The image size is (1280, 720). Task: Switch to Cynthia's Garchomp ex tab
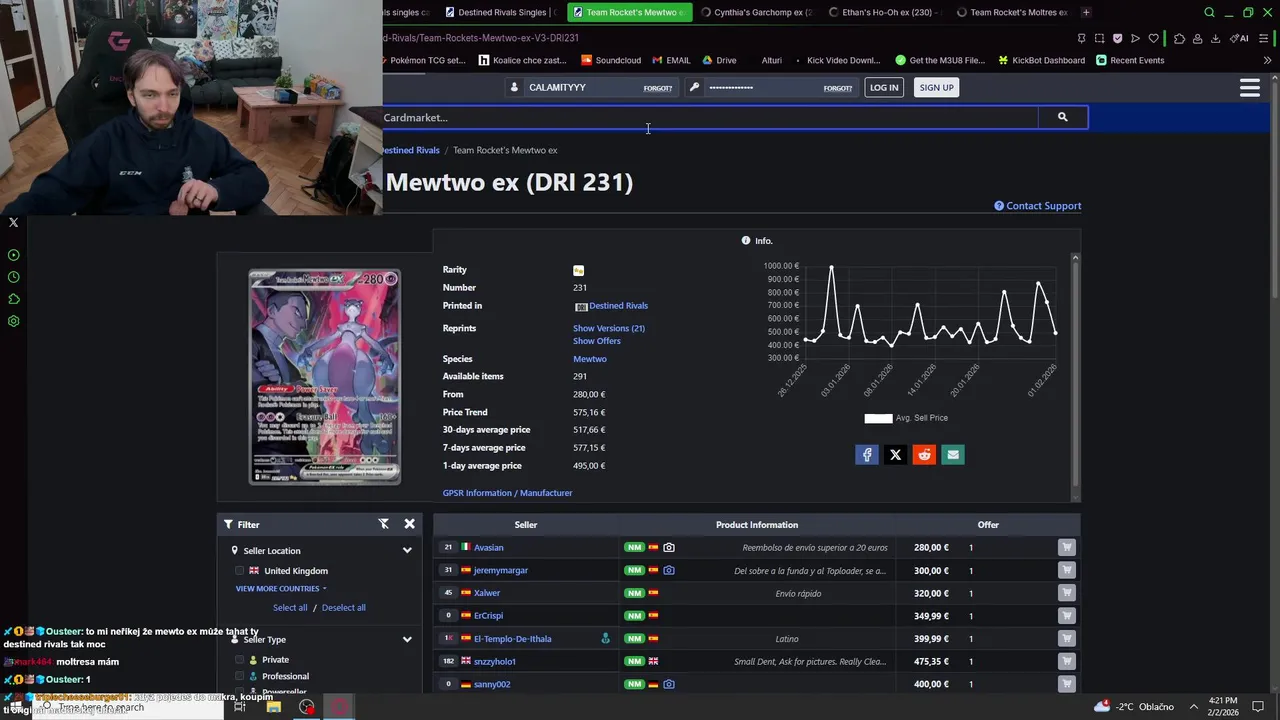(x=756, y=13)
